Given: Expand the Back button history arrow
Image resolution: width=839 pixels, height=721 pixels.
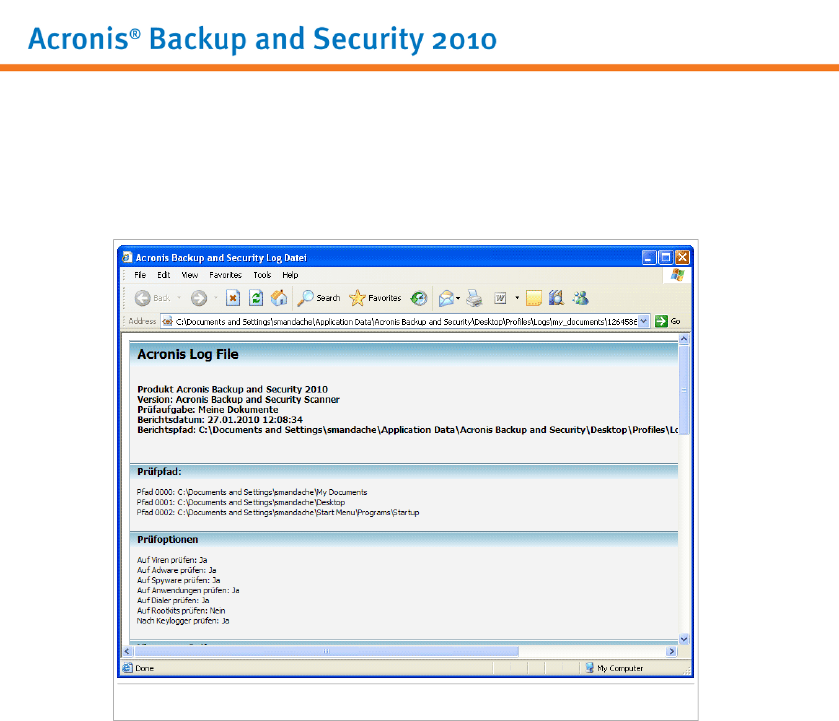Looking at the screenshot, I should click(180, 298).
